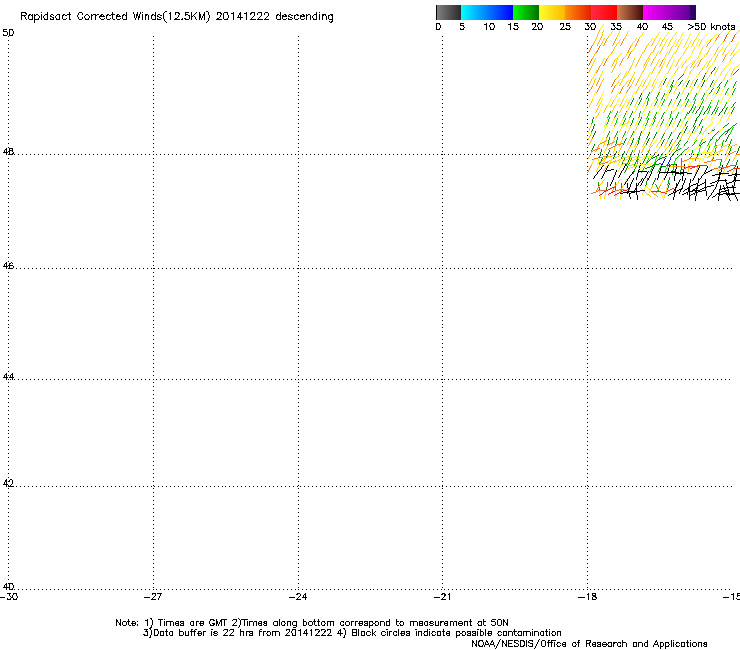The image size is (740, 650).
Task: Click the longitude label '-21'
Action: (x=443, y=597)
